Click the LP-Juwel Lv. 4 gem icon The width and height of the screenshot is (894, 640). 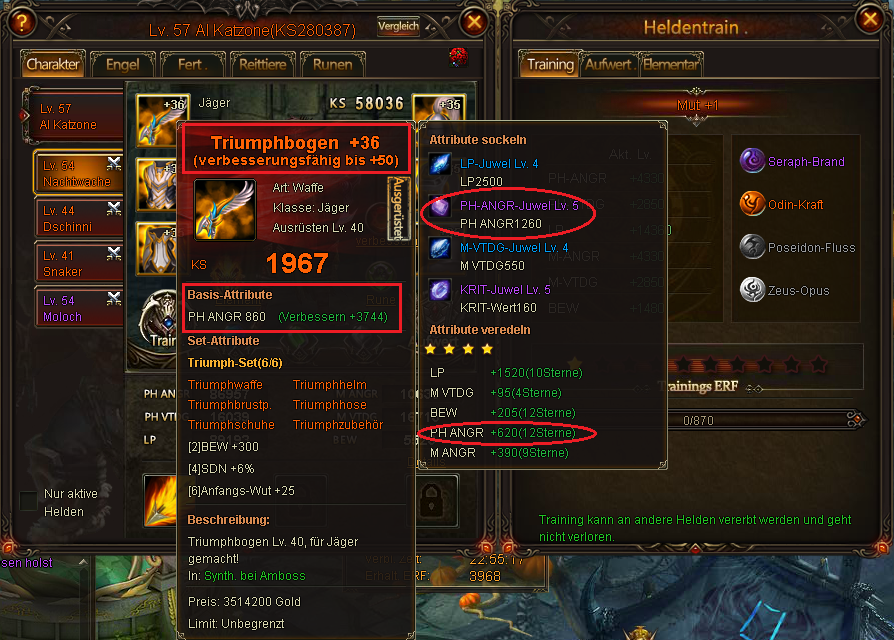[x=440, y=164]
